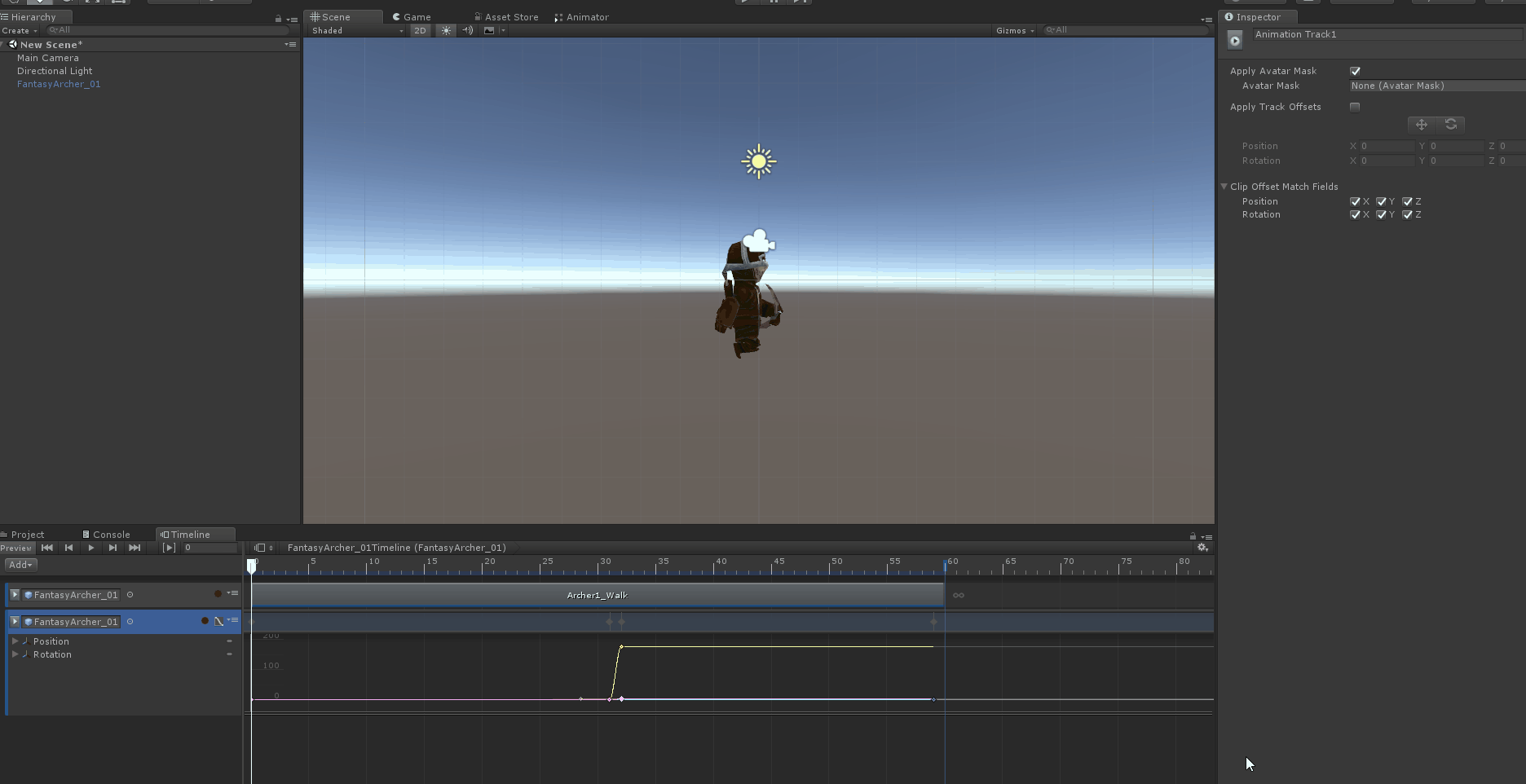Click the scene audio speaker icon
1526x784 pixels.
pos(468,30)
